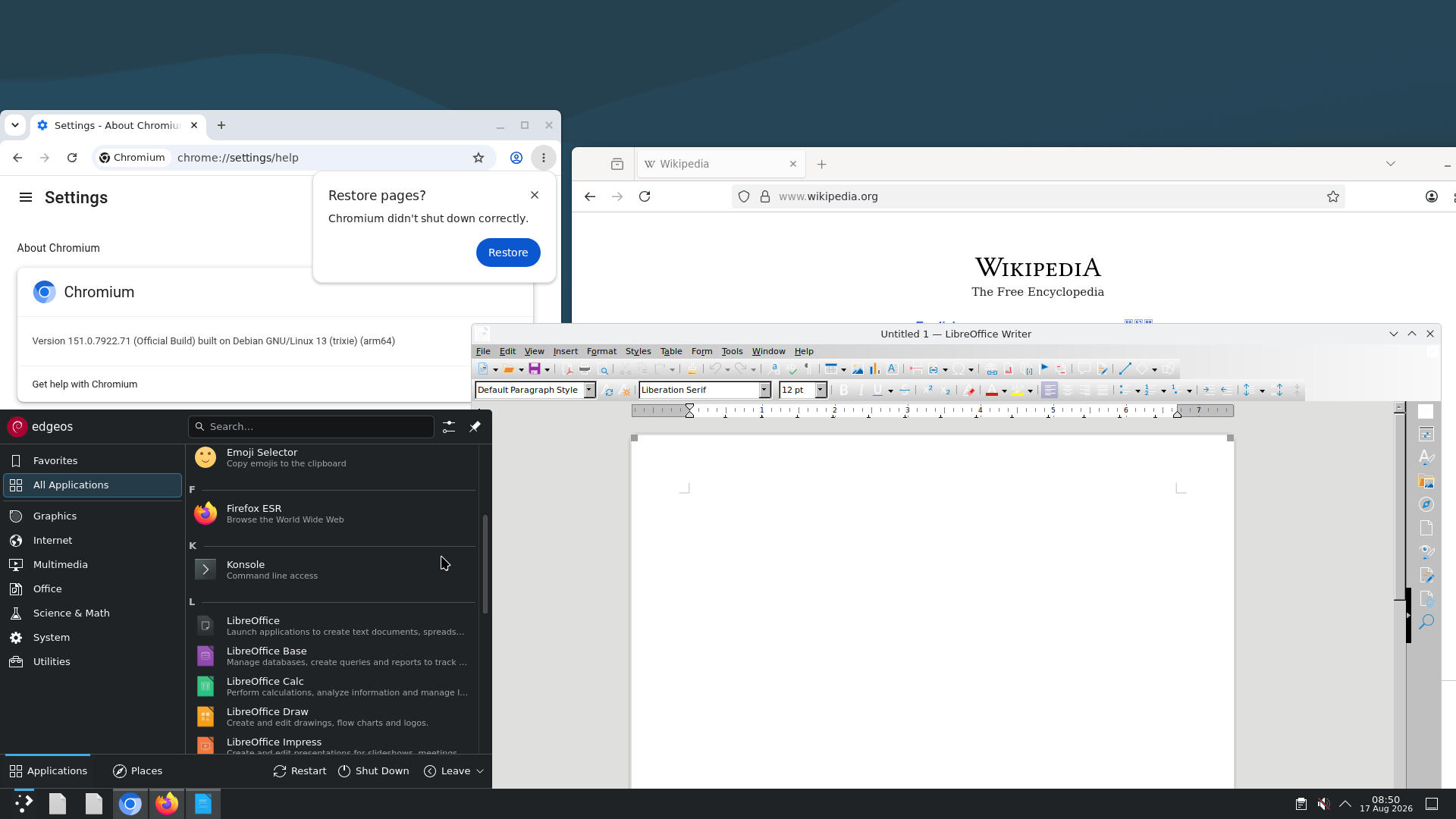Expand Leave options chevron in launcher
This screenshot has width=1456, height=819.
[479, 771]
